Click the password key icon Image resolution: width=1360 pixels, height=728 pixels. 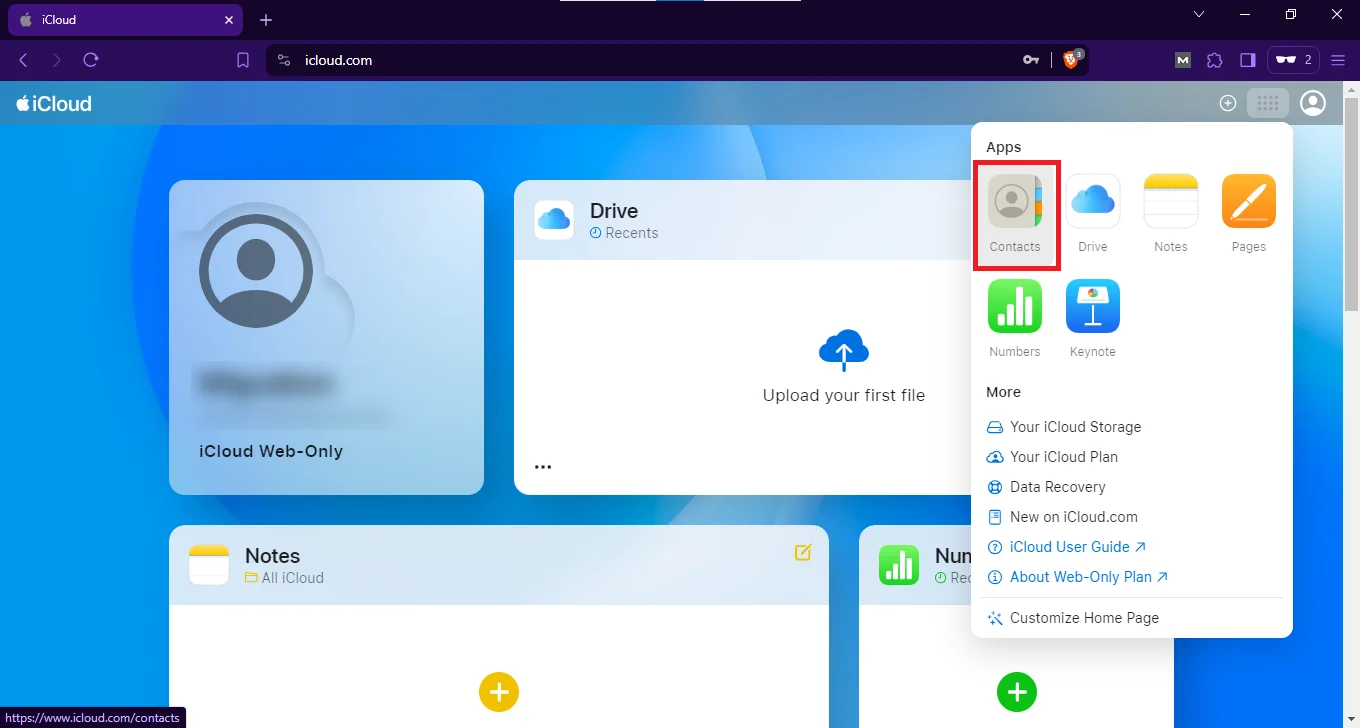pos(1031,60)
